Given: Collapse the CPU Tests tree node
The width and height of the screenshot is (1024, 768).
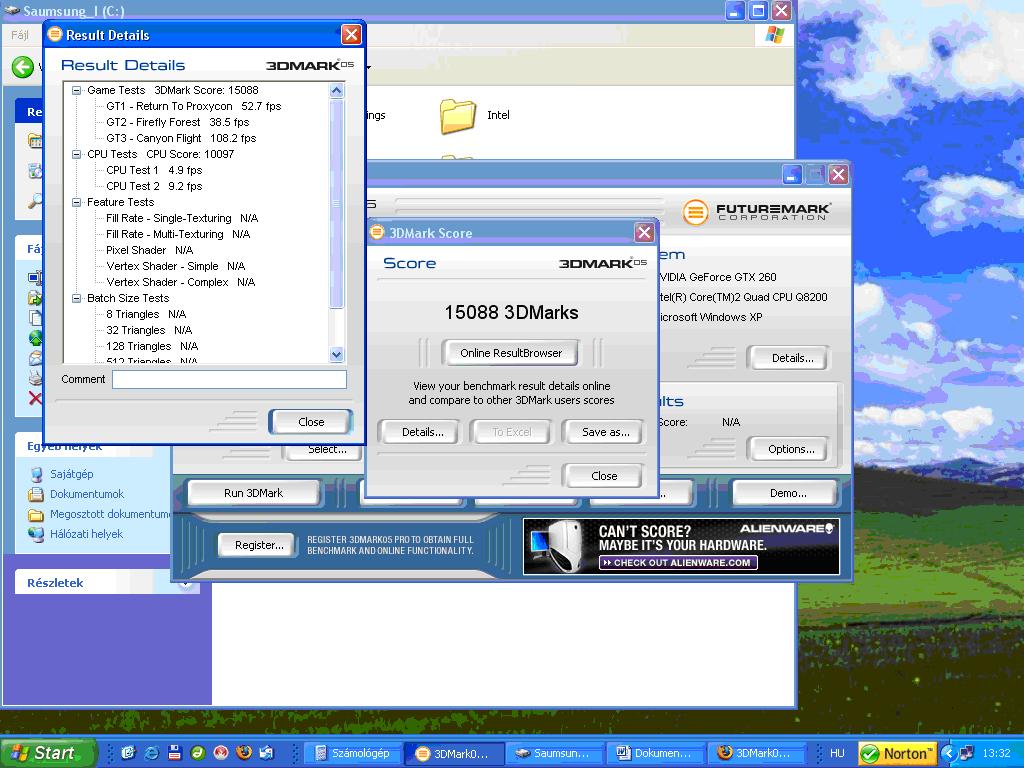Looking at the screenshot, I should 76,154.
